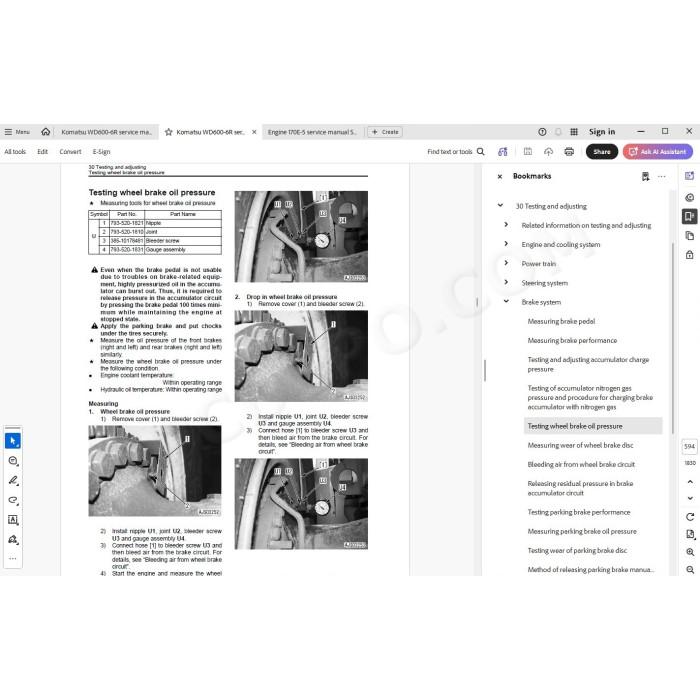The width and height of the screenshot is (700, 700).
Task: Open the Convert menu item
Action: click(x=71, y=152)
